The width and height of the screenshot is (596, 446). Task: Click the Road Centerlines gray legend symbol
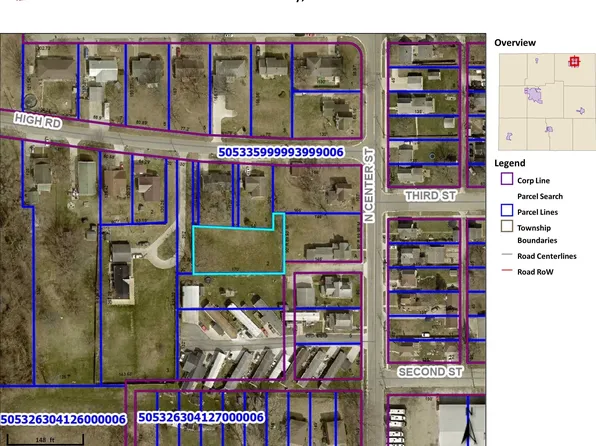tap(507, 254)
